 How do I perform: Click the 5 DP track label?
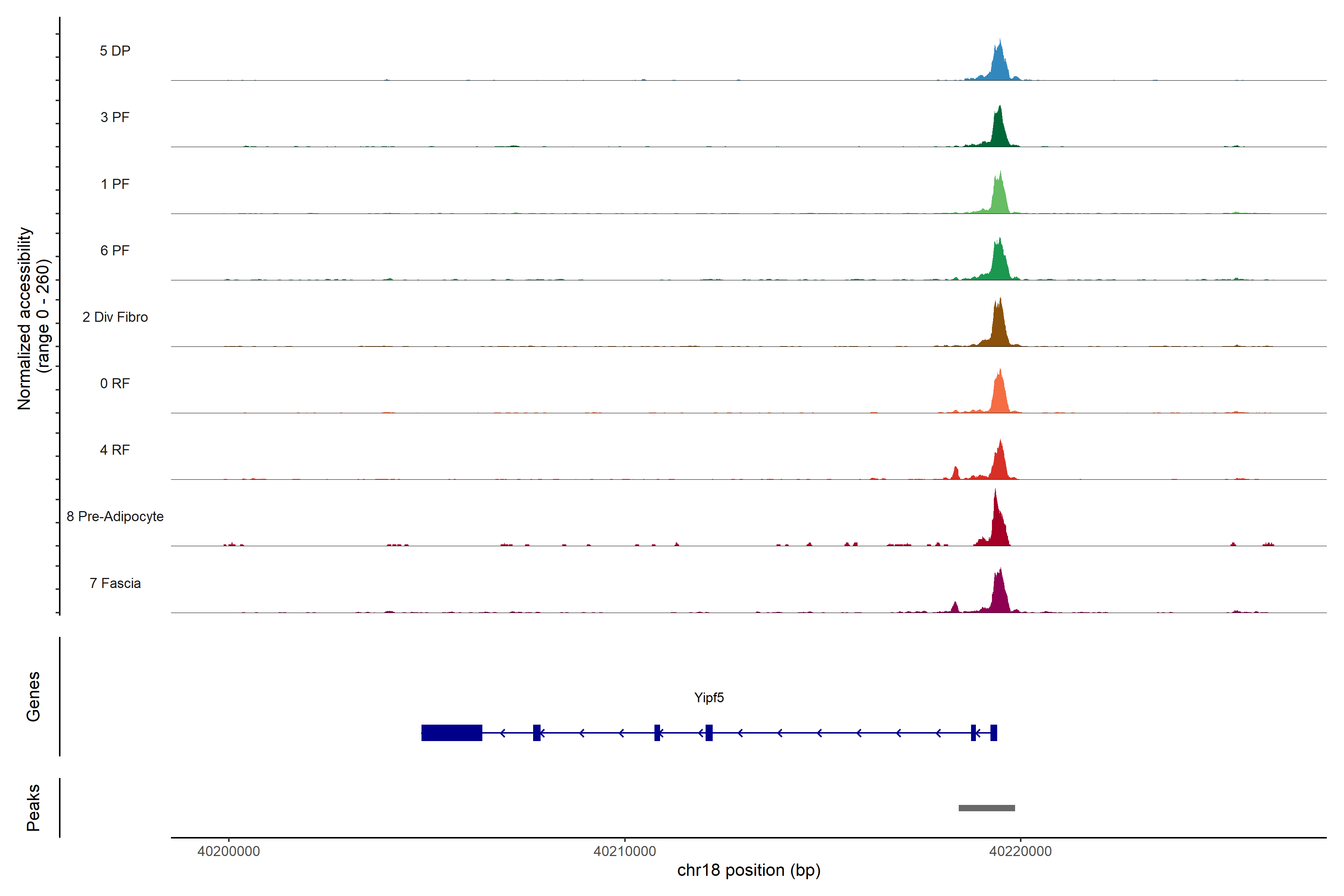[x=115, y=51]
